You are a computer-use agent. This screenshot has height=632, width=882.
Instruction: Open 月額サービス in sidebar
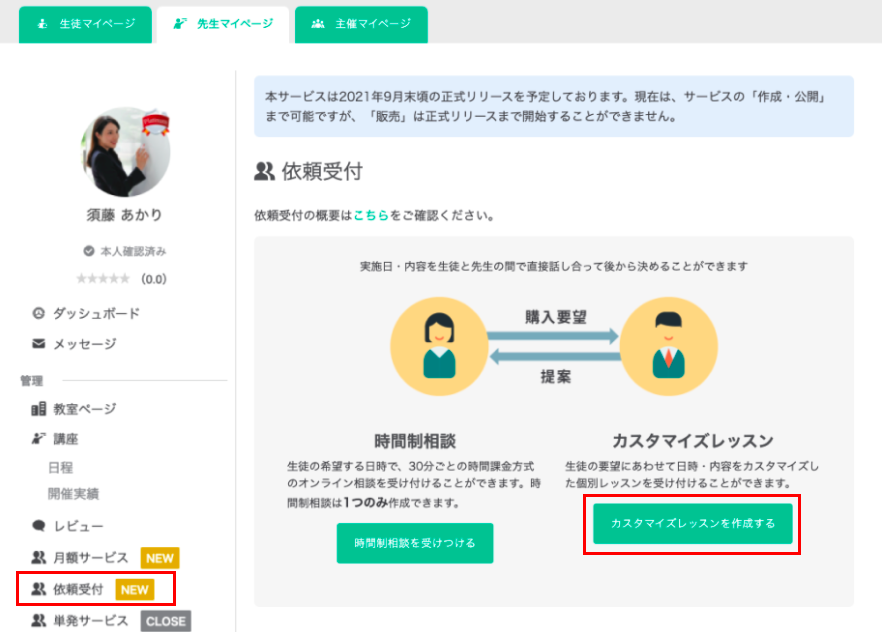[x=91, y=558]
